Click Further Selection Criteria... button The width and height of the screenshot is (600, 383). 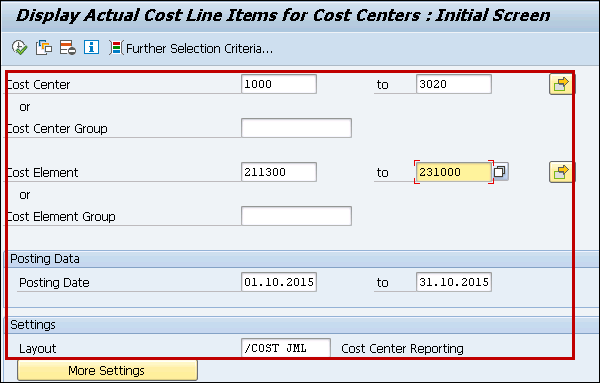[191, 49]
